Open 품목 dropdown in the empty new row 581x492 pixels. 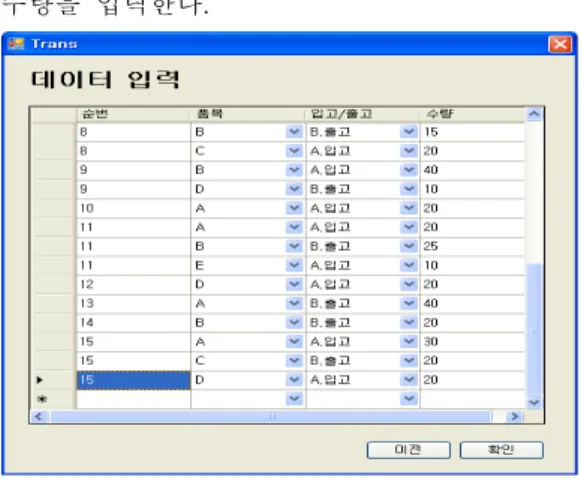(x=294, y=399)
